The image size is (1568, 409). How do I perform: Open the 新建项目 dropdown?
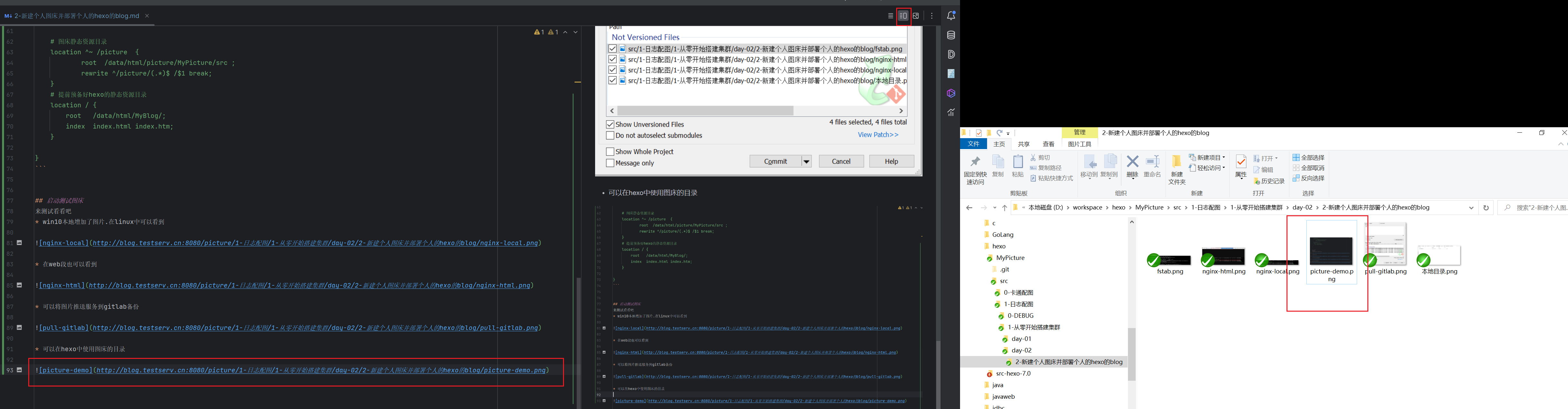1207,158
